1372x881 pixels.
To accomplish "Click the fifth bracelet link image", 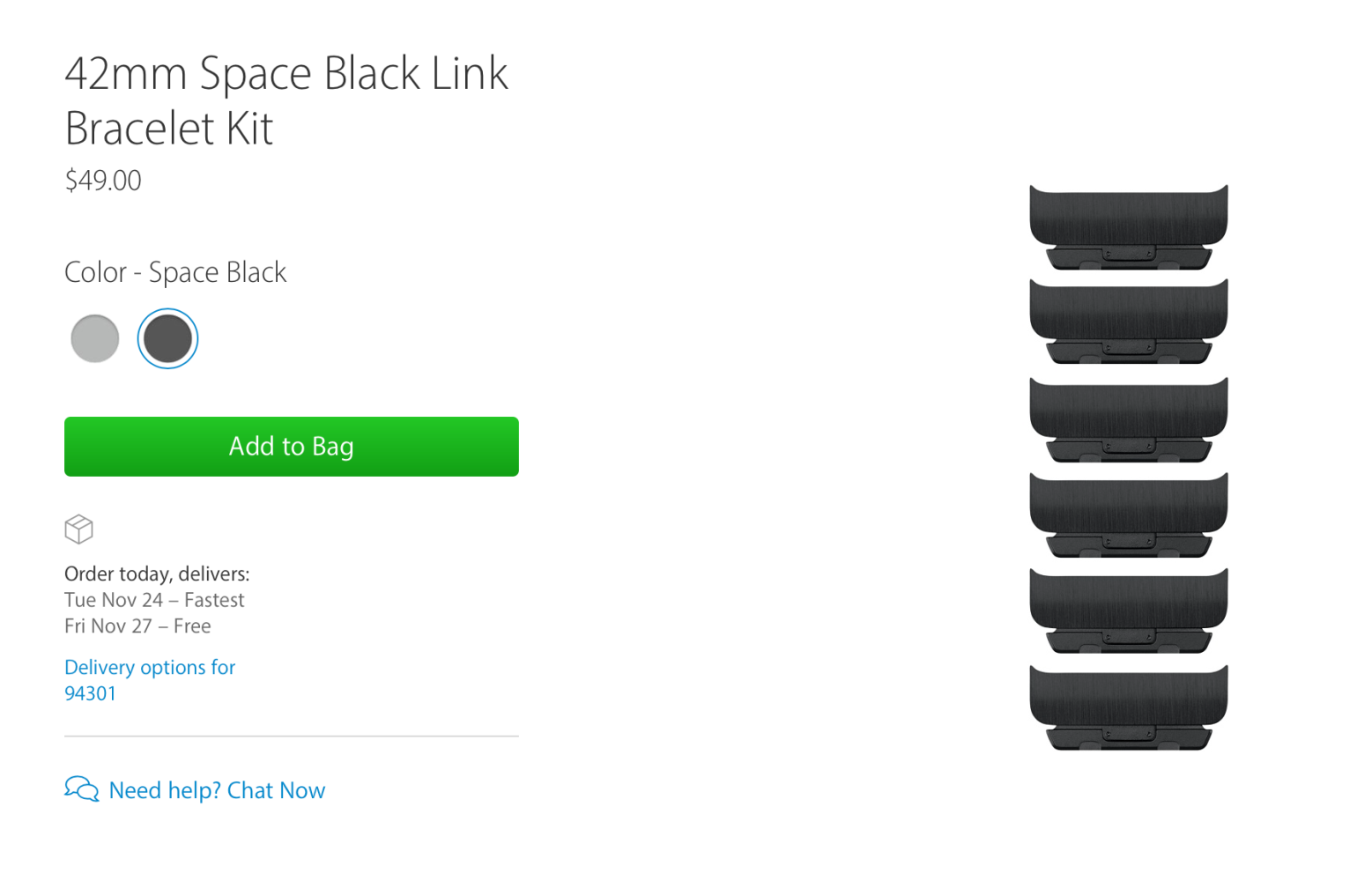I will [1129, 611].
